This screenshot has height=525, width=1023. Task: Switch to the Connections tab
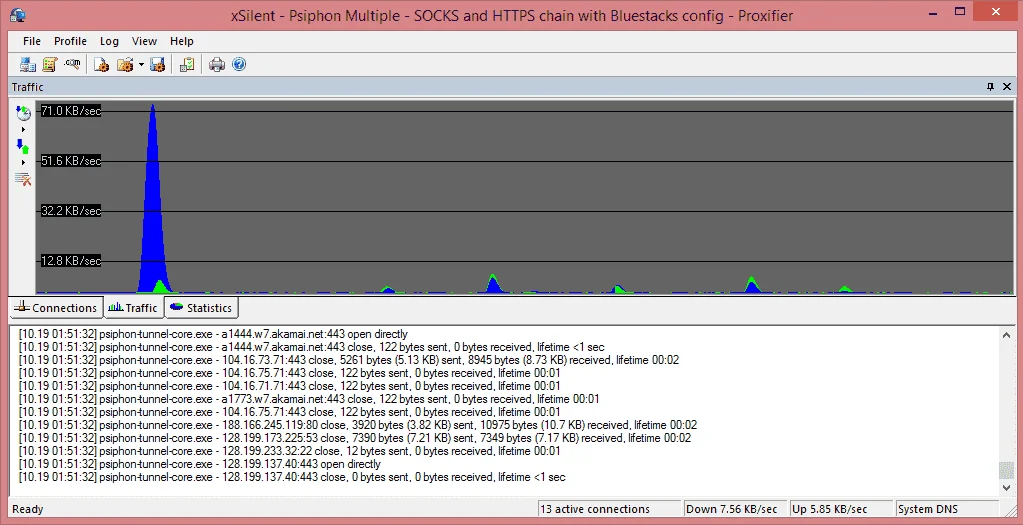click(55, 308)
